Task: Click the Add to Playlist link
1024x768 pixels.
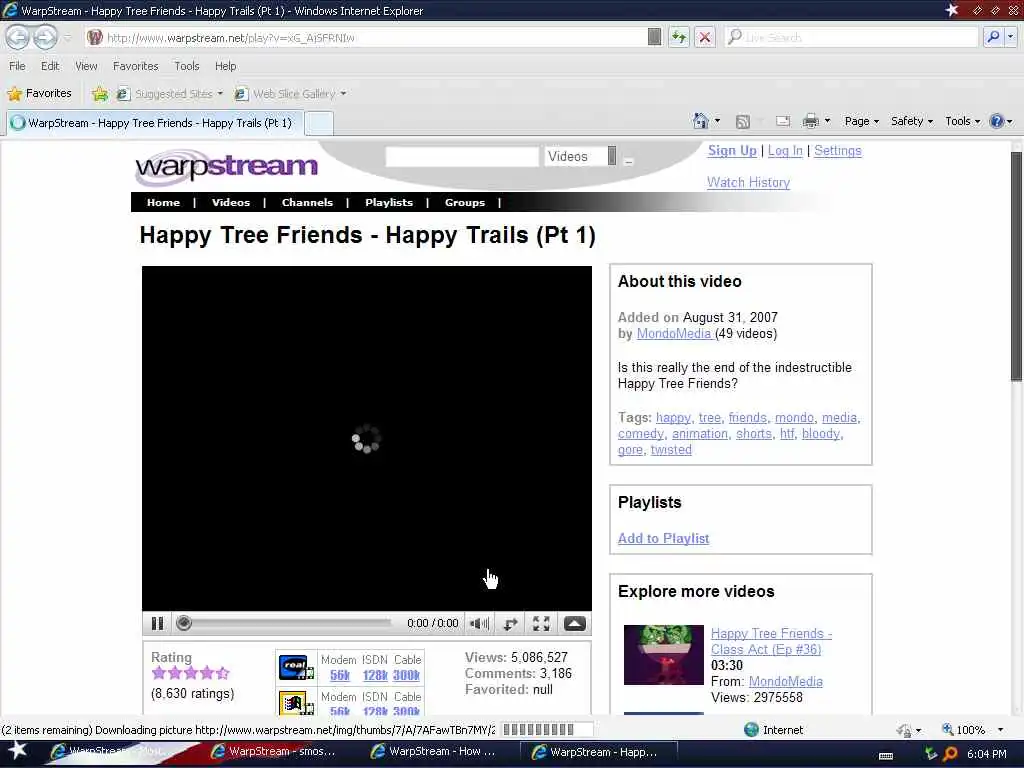Action: pos(664,538)
